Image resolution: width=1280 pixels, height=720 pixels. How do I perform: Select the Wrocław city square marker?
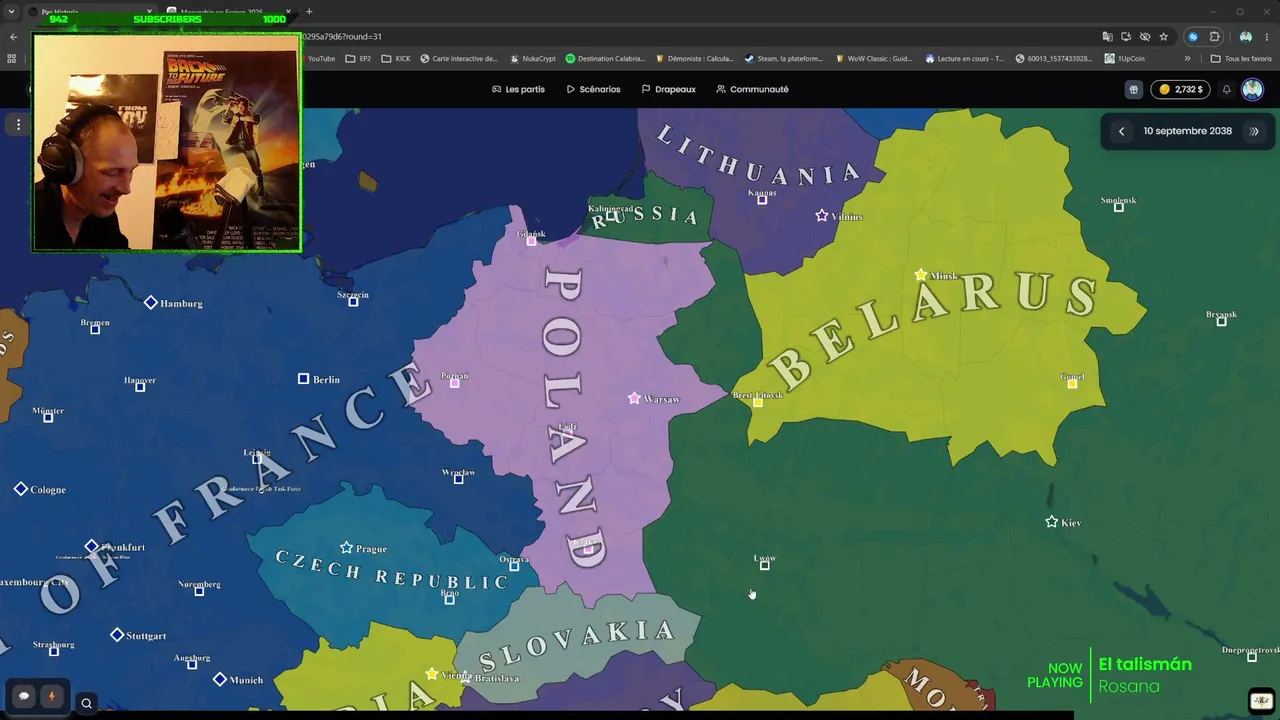(459, 479)
